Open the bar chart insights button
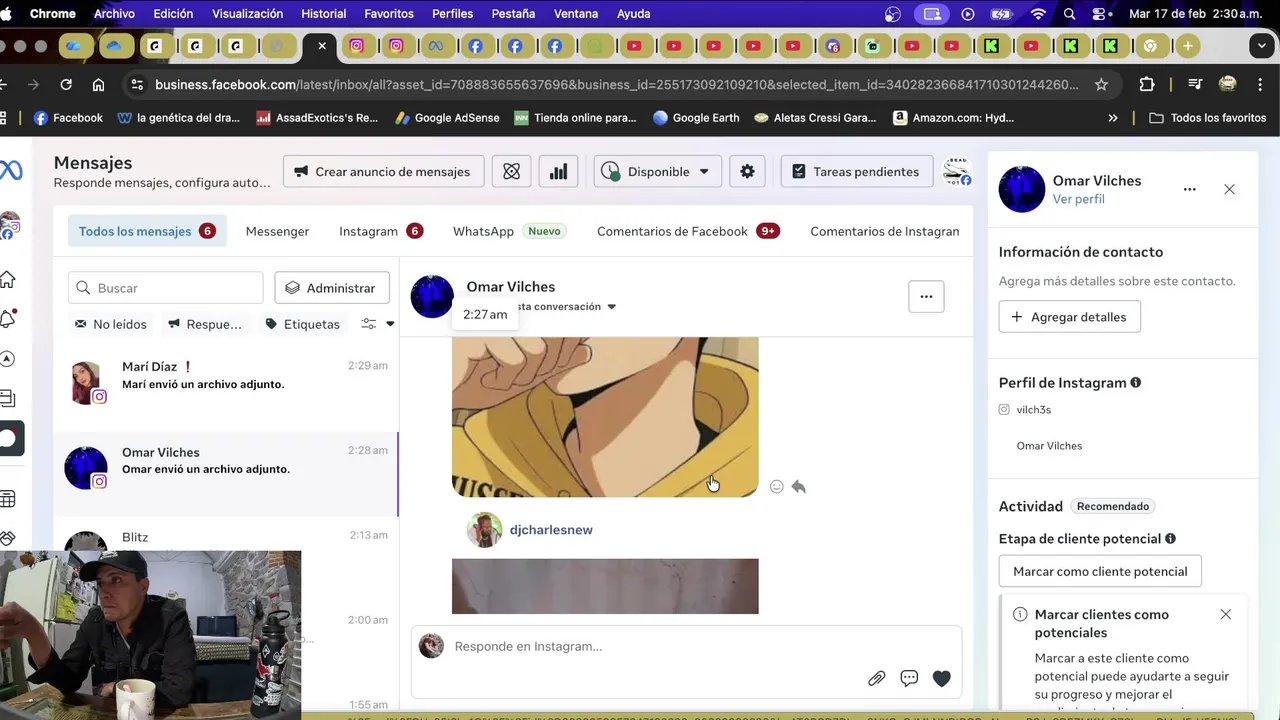 coord(558,171)
